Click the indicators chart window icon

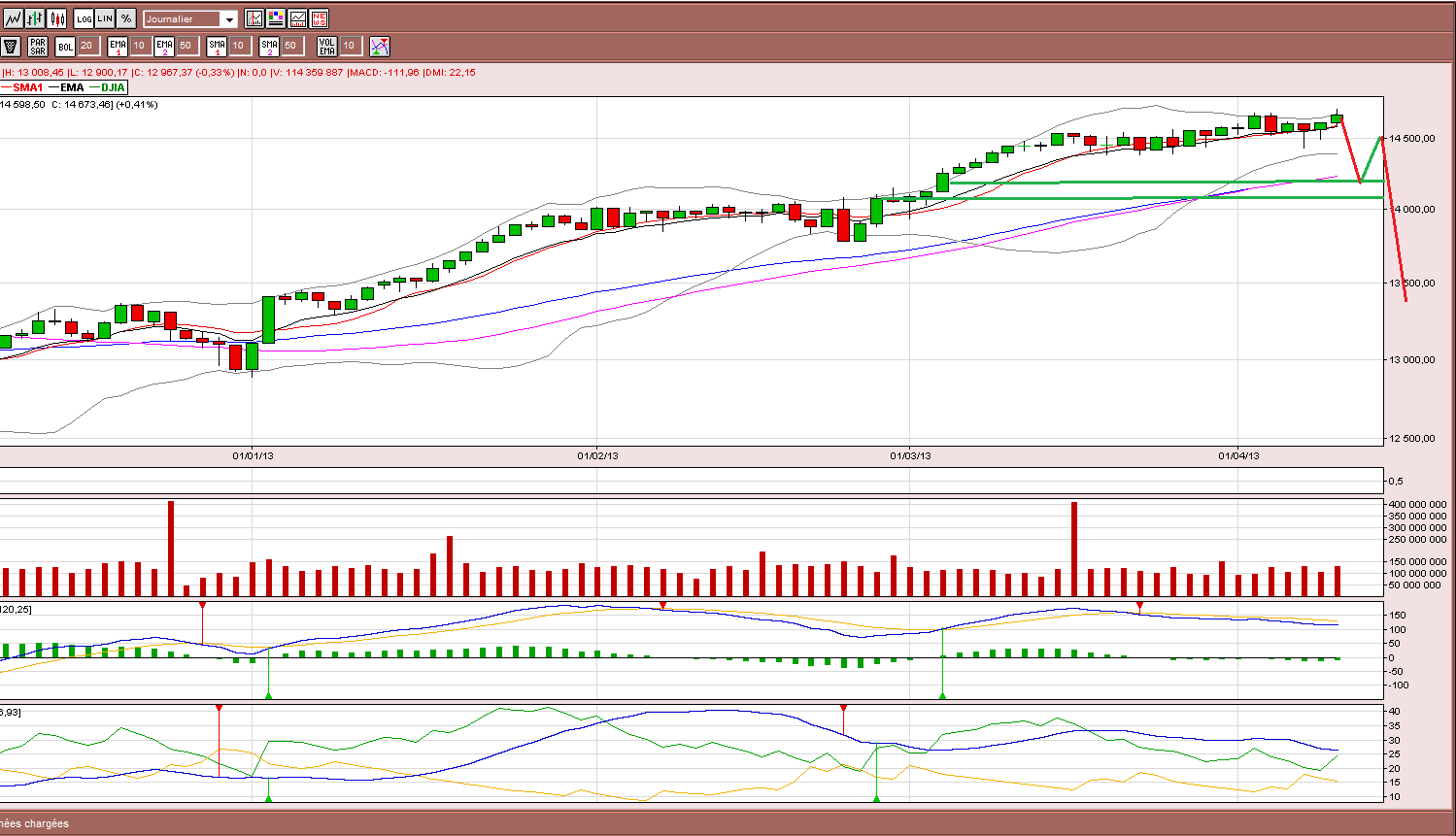pos(297,18)
